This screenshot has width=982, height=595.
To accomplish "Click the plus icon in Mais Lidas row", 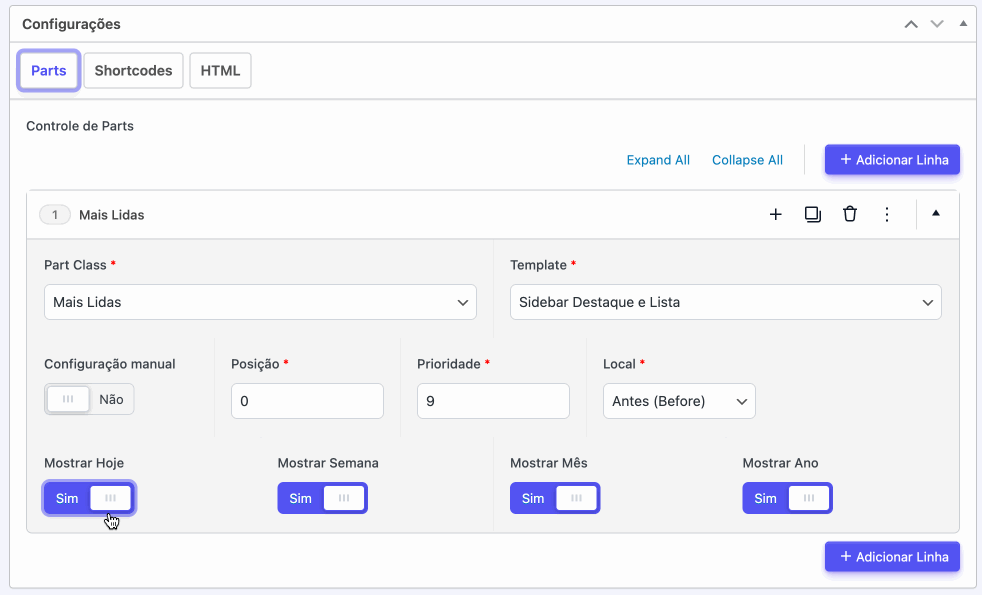I will (x=775, y=214).
